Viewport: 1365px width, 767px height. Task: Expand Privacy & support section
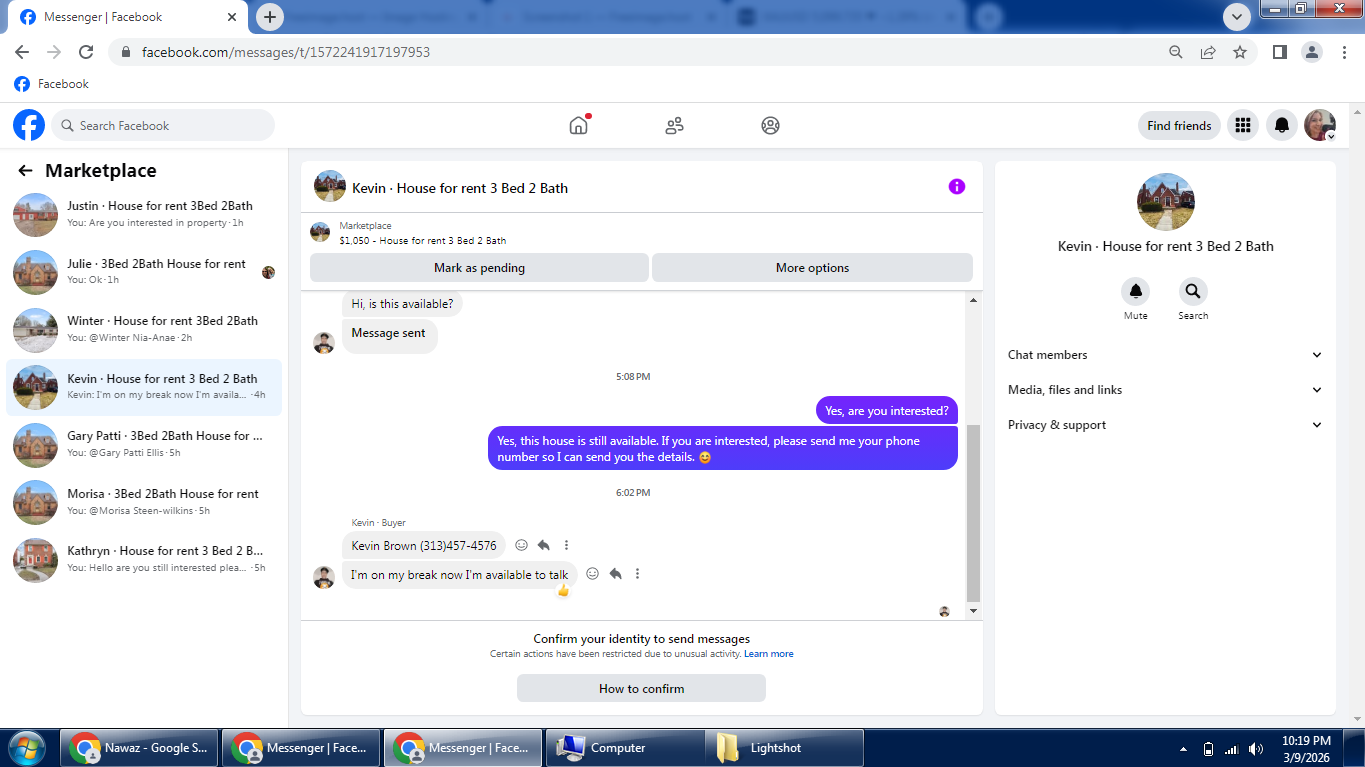pyautogui.click(x=1165, y=425)
